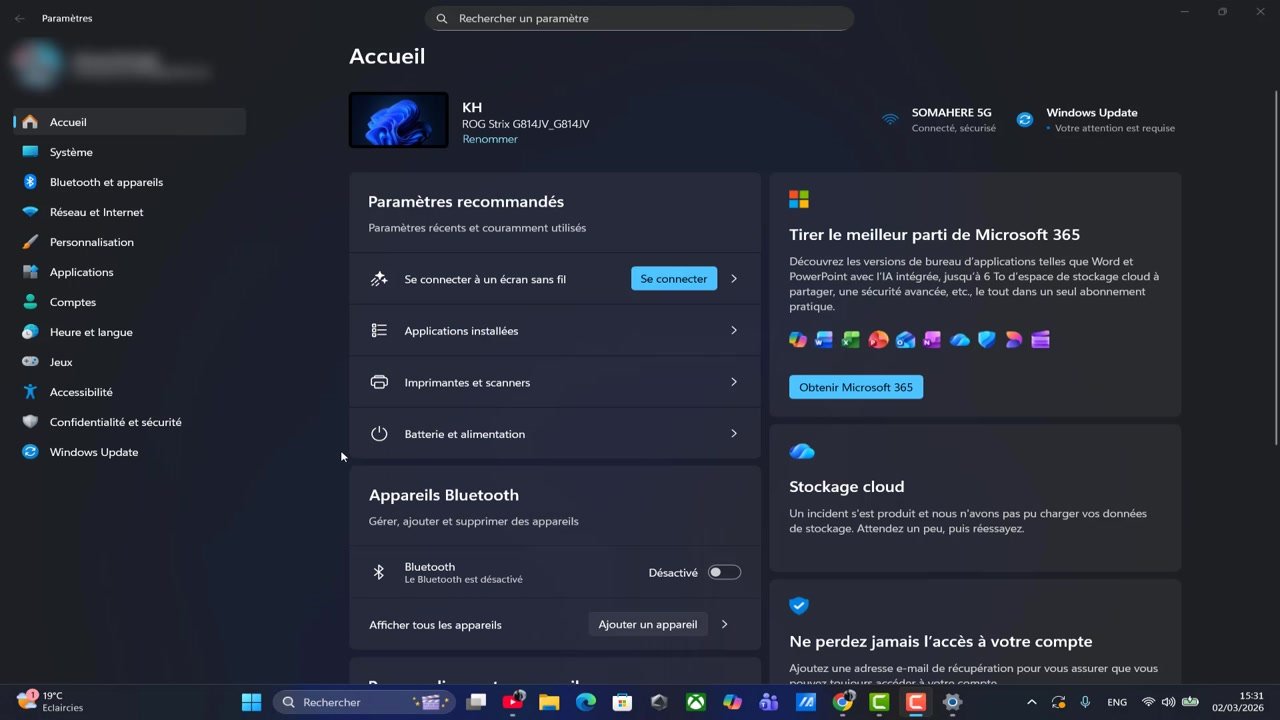The width and height of the screenshot is (1280, 720).
Task: Click Afficher tous les appareils text
Action: 435,625
